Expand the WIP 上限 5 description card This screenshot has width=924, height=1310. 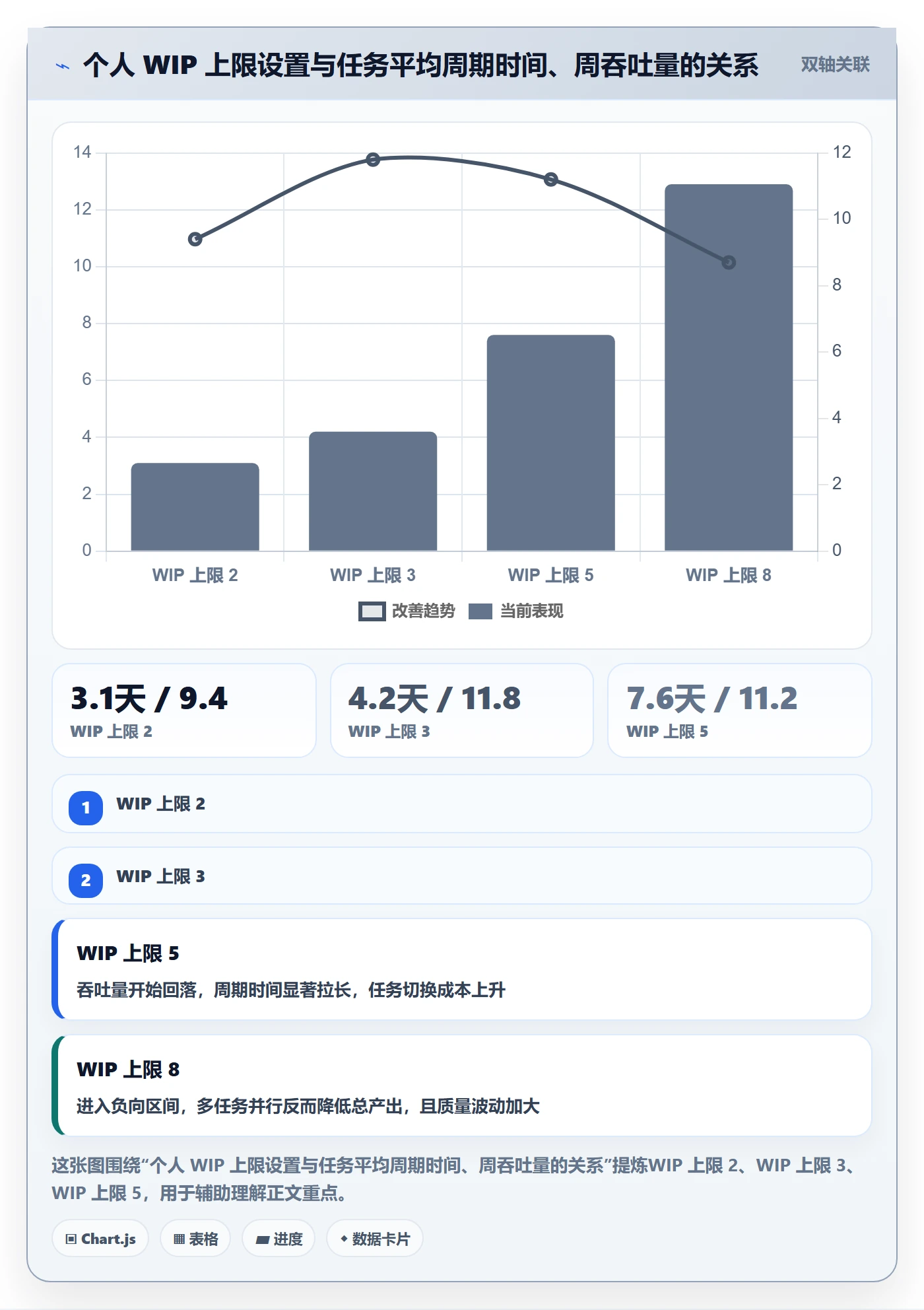(x=462, y=969)
